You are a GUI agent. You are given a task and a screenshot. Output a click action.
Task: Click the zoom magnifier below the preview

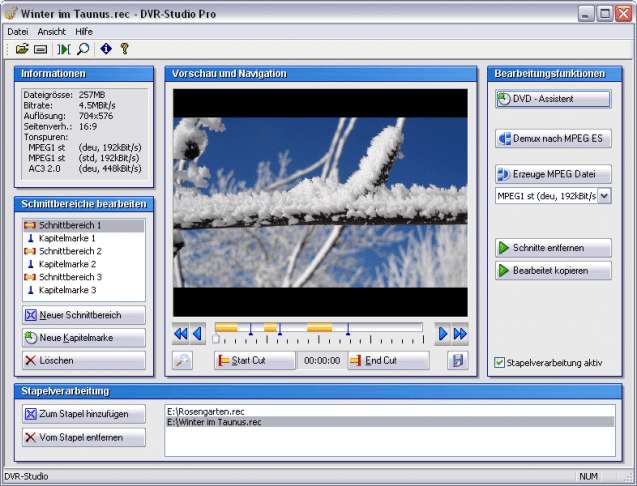pos(182,360)
